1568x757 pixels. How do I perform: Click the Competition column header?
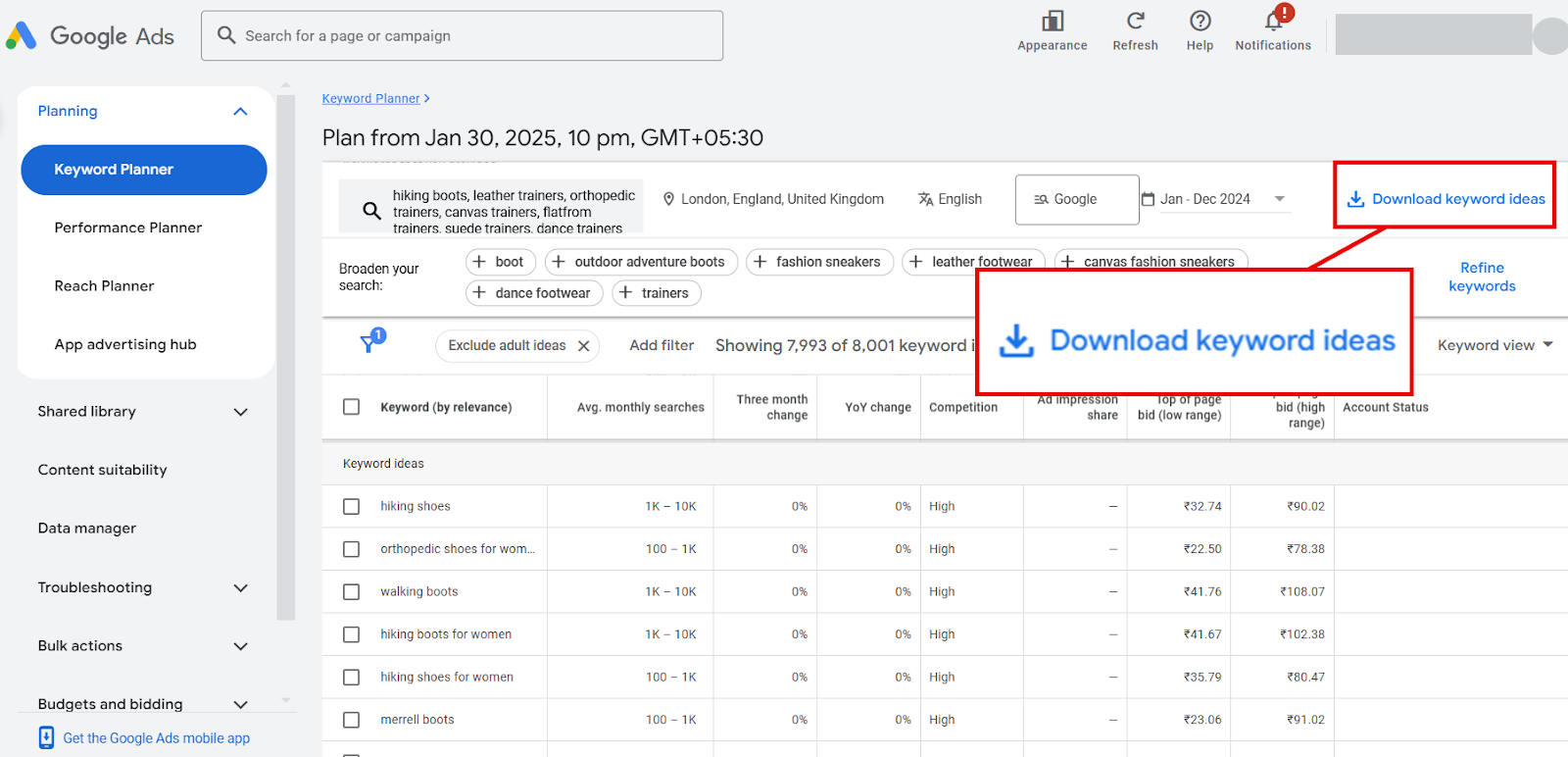point(963,407)
